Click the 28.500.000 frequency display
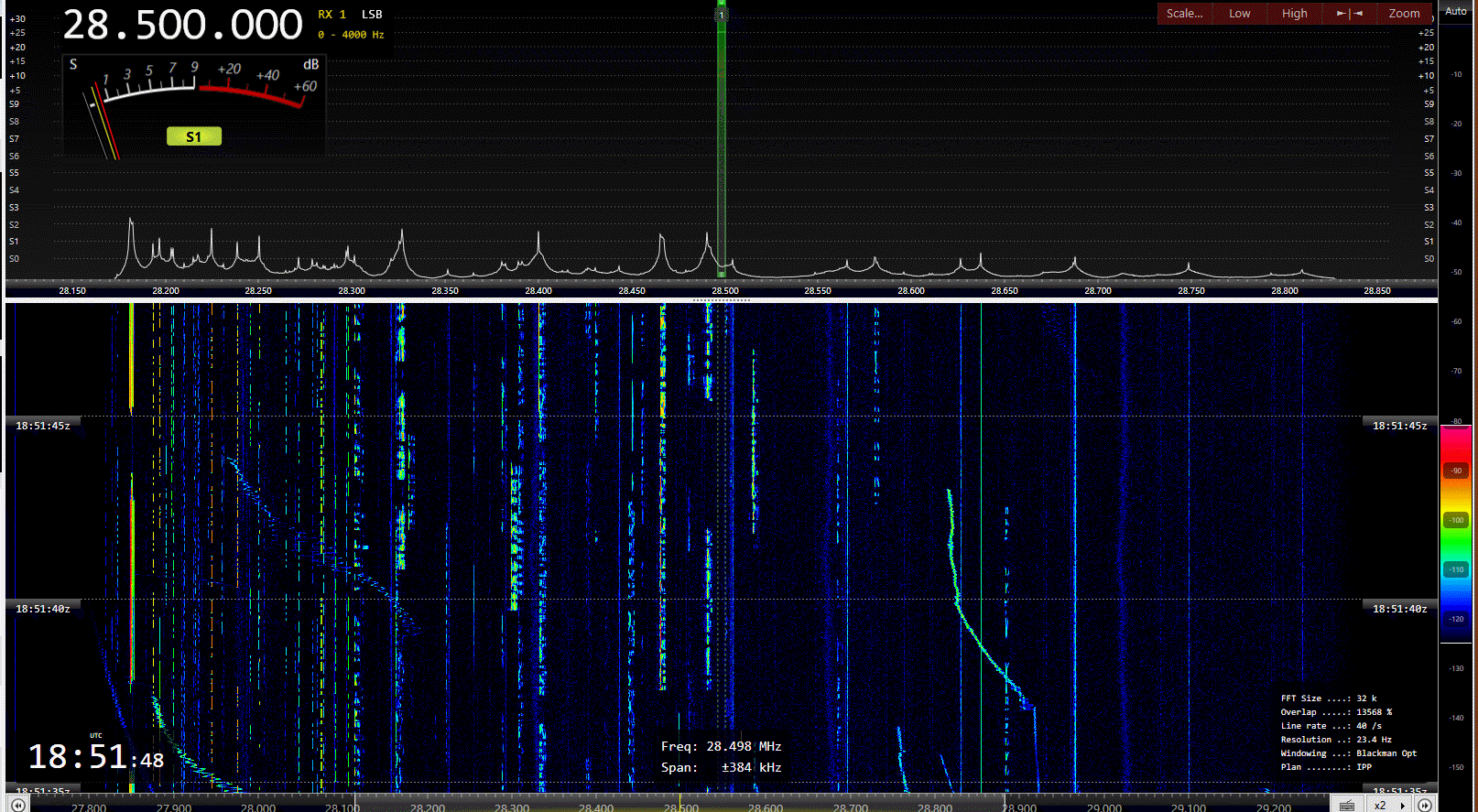1478x812 pixels. point(182,25)
